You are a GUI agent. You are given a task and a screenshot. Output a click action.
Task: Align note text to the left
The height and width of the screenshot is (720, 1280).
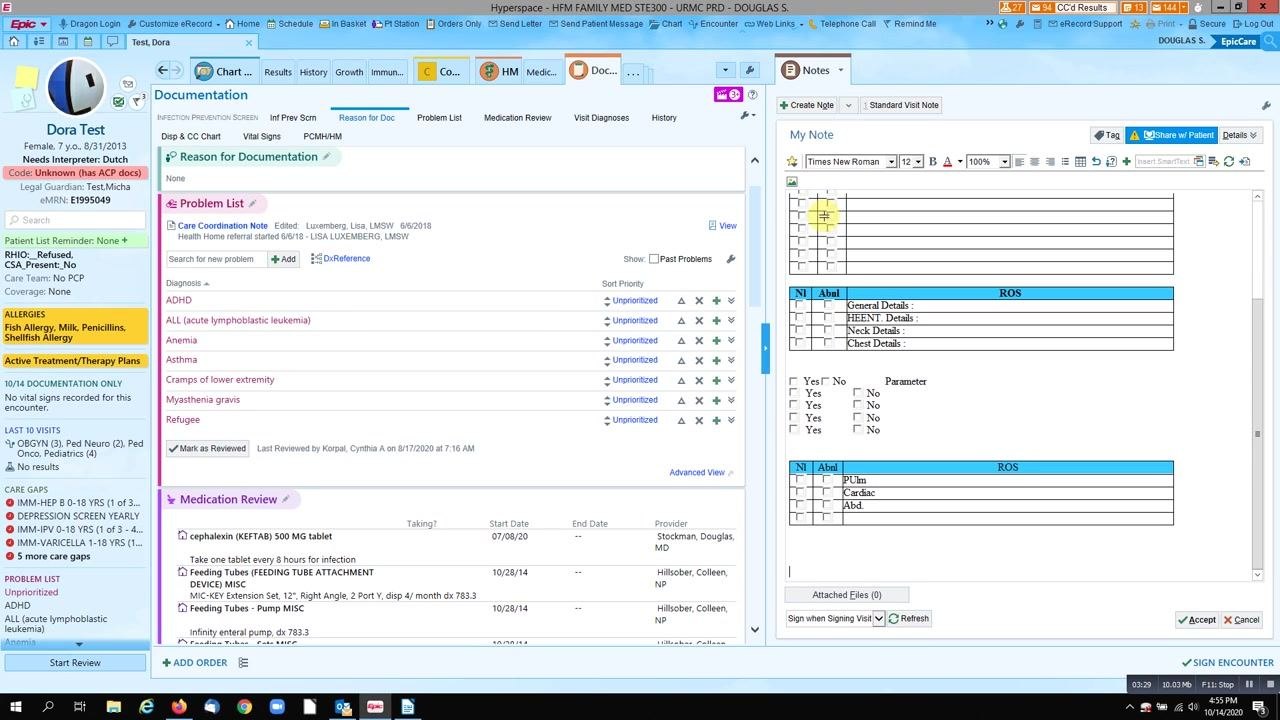(x=1019, y=162)
